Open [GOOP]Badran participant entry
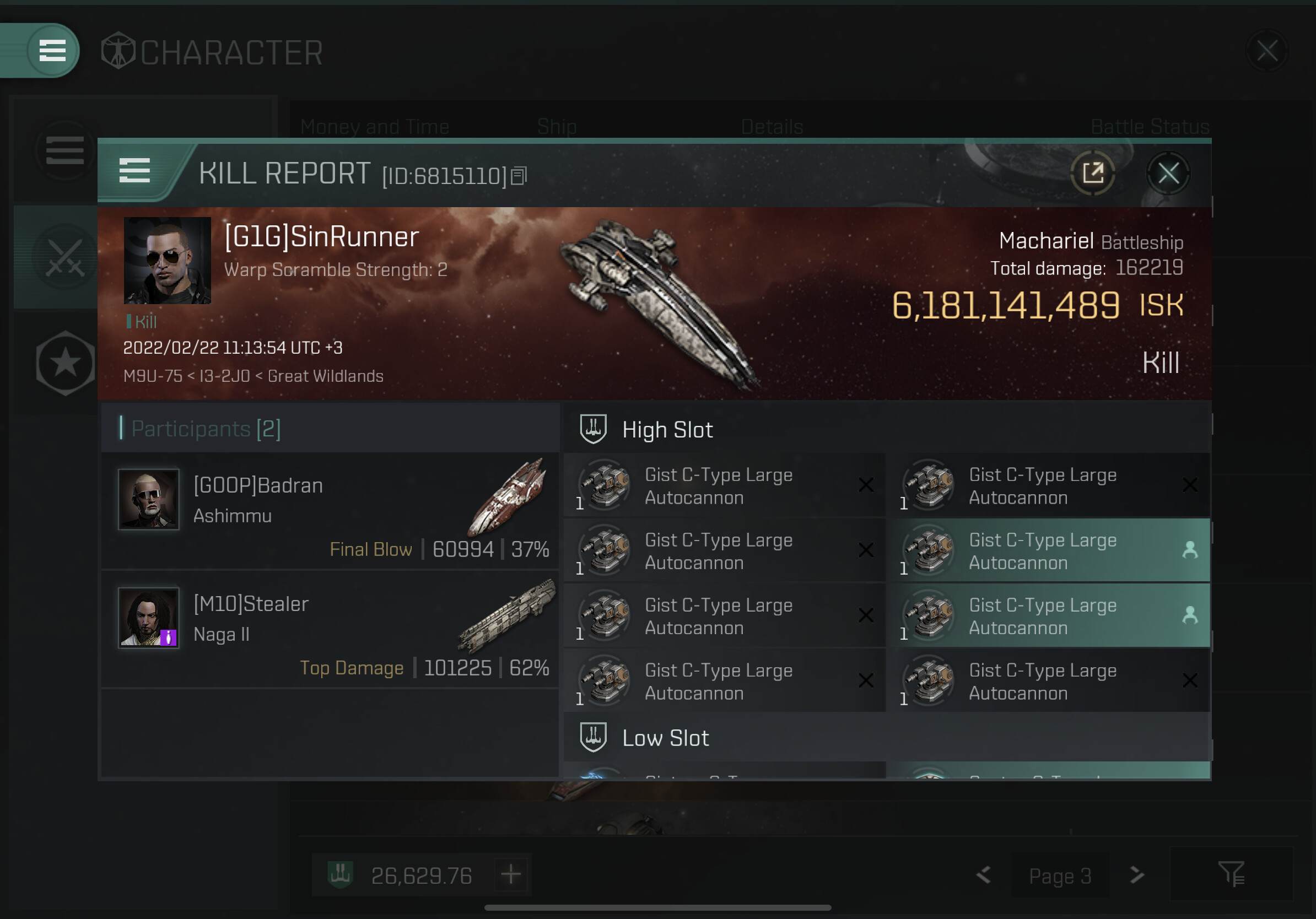Viewport: 1316px width, 919px height. click(330, 511)
